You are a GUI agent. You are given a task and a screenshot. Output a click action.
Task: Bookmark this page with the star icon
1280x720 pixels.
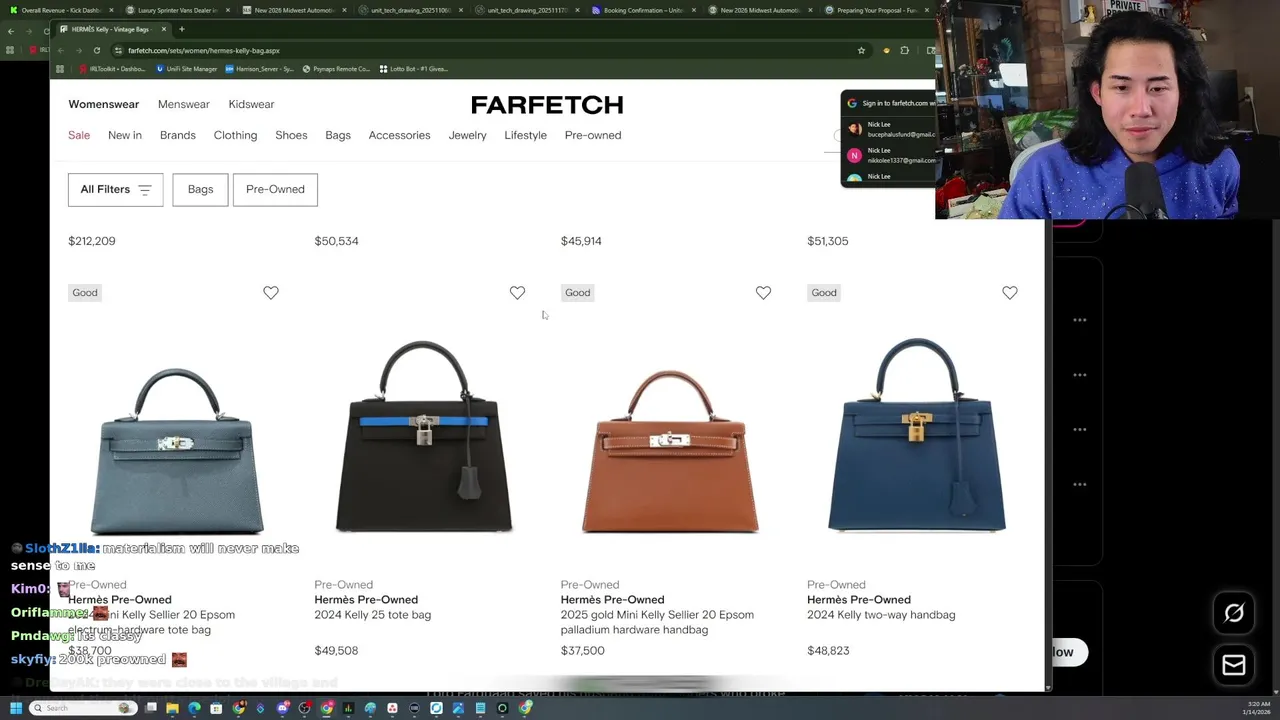click(x=861, y=50)
